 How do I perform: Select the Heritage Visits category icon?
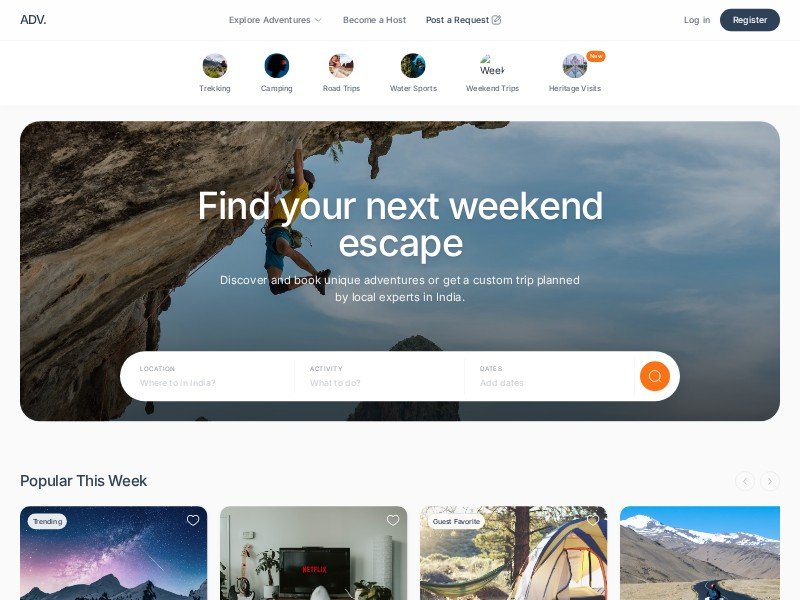click(x=574, y=66)
